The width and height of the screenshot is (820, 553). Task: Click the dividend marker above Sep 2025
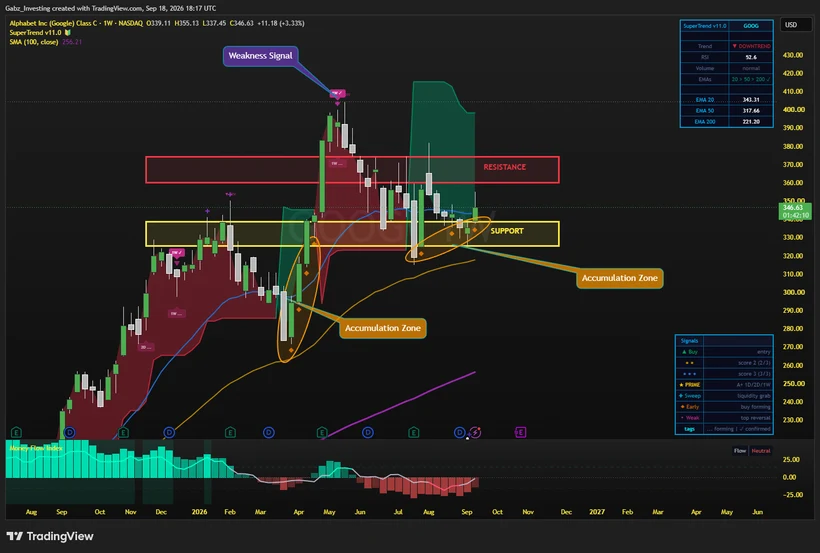70,433
